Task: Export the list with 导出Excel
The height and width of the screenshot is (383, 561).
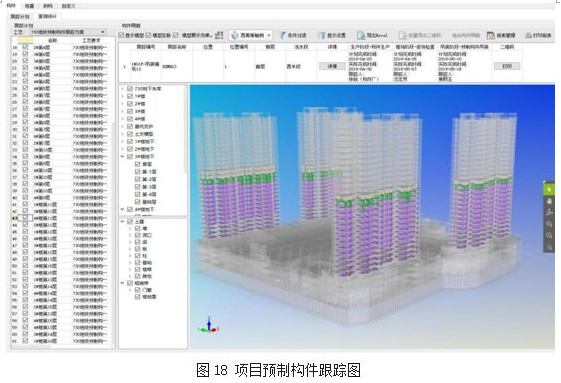Action: click(372, 35)
